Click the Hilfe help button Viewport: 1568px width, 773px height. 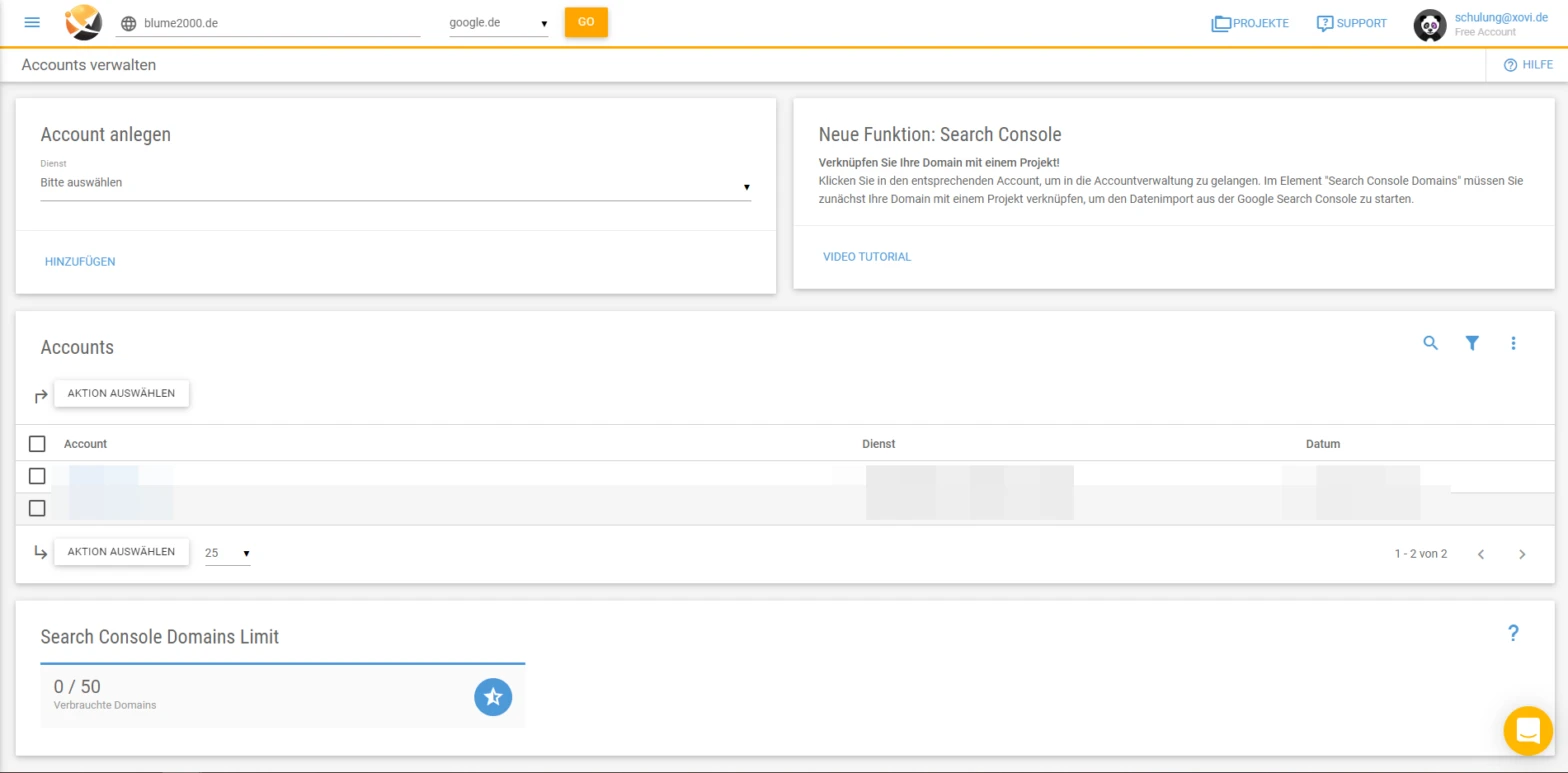click(x=1528, y=65)
